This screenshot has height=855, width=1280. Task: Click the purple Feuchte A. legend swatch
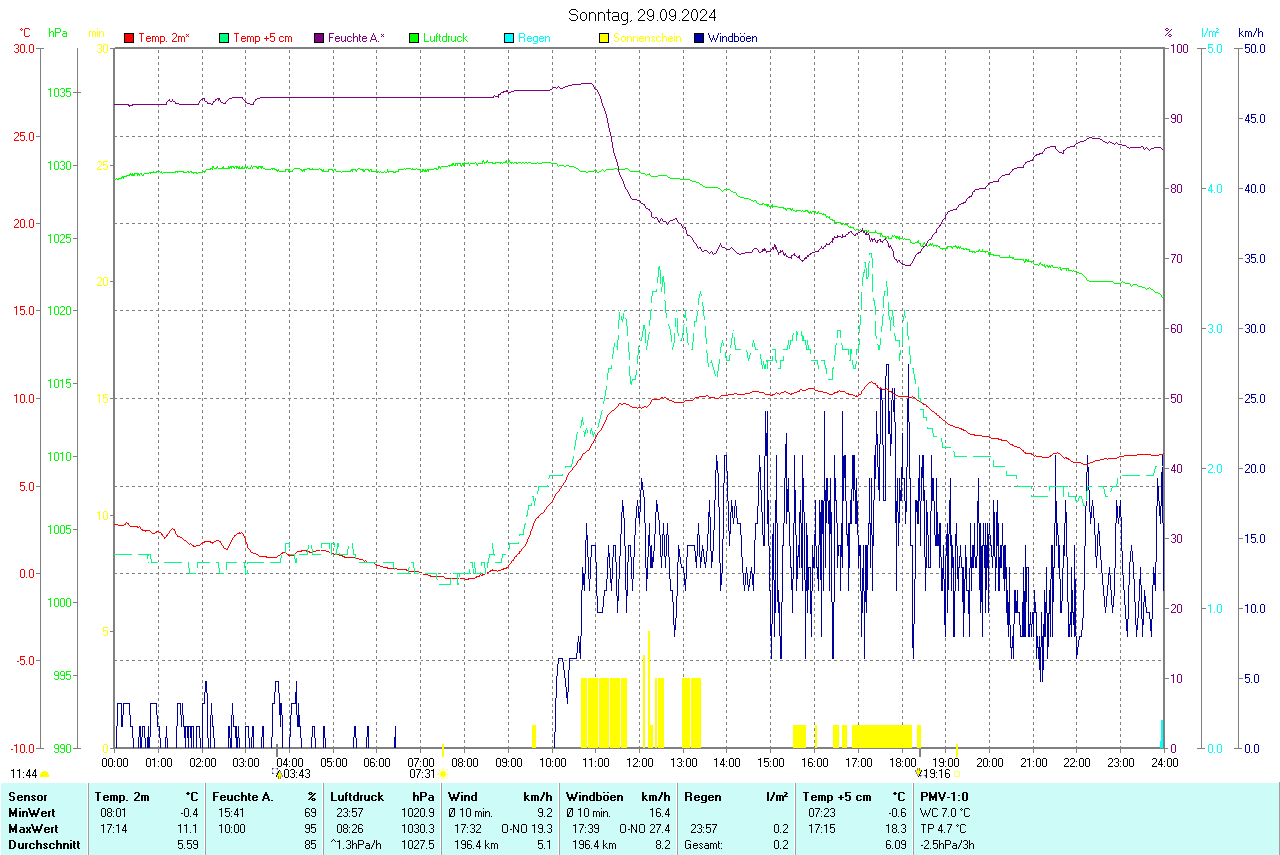coord(319,38)
